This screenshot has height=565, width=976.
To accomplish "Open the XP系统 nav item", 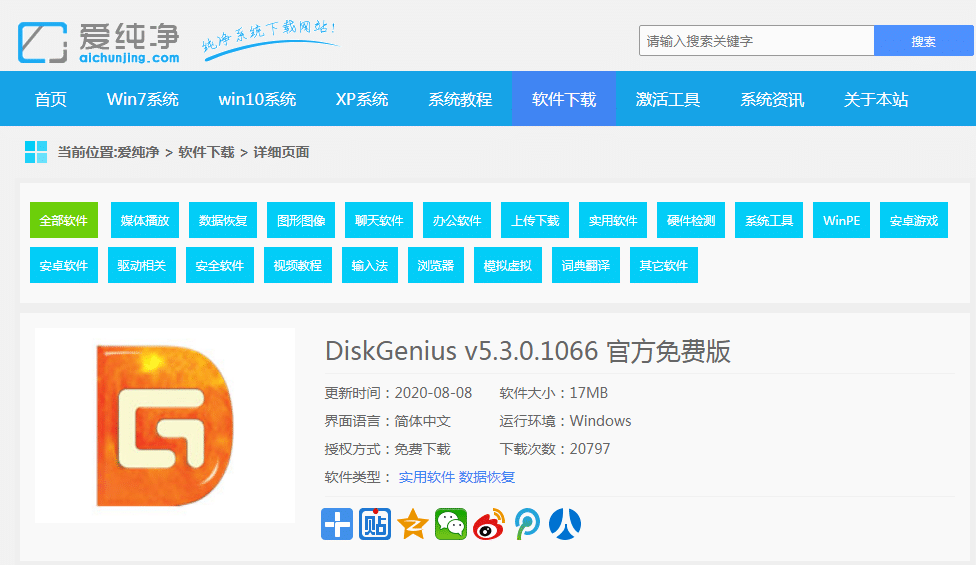I will (362, 100).
